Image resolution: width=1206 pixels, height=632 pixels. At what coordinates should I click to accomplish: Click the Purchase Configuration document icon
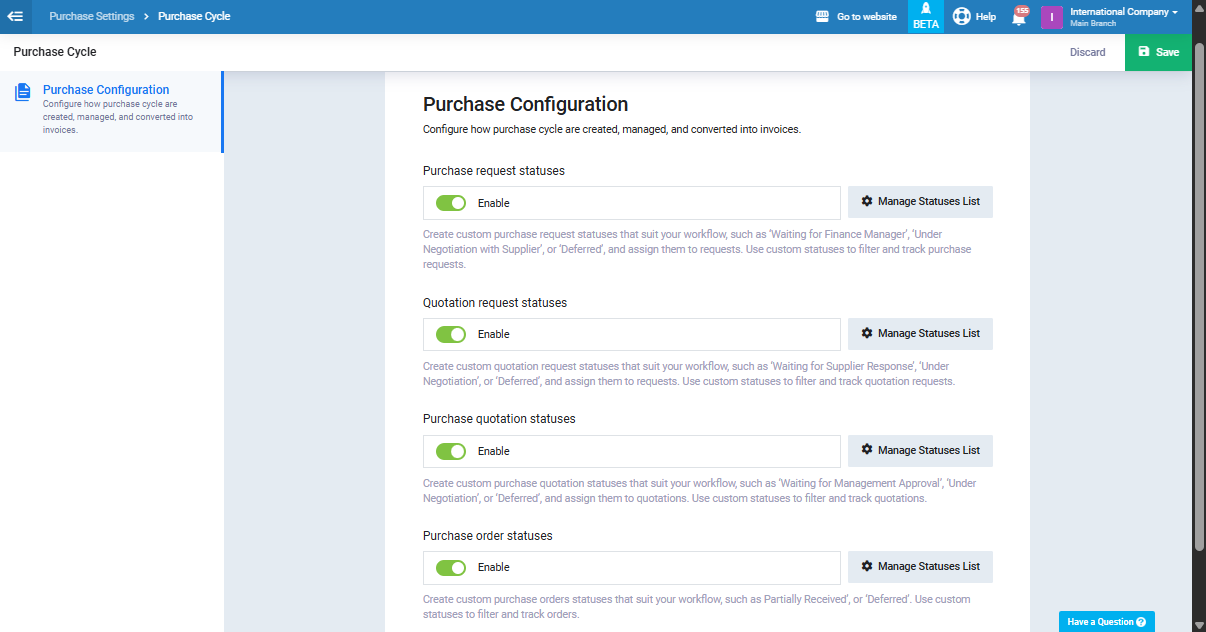23,92
